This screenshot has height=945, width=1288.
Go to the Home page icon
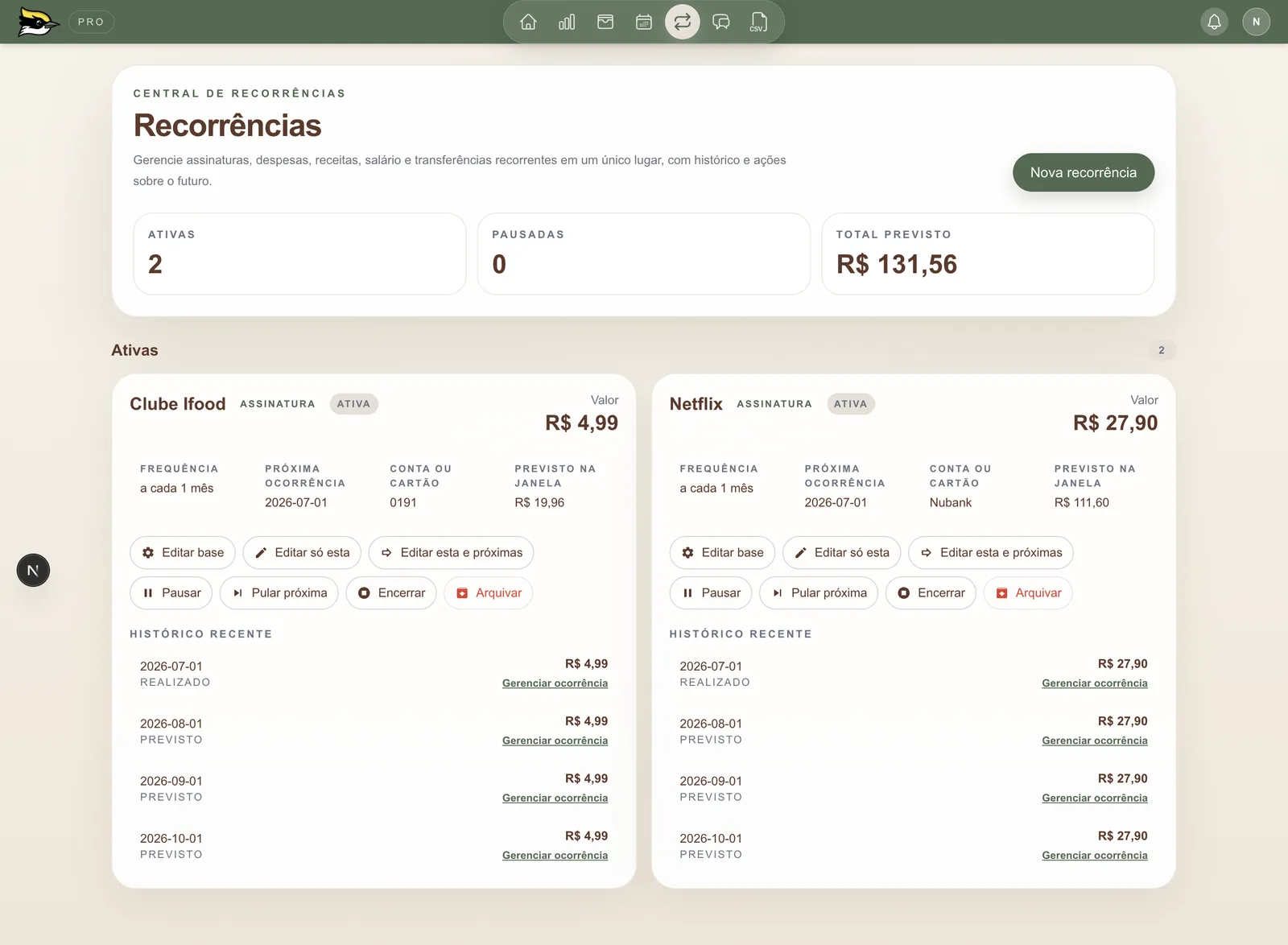pos(528,22)
